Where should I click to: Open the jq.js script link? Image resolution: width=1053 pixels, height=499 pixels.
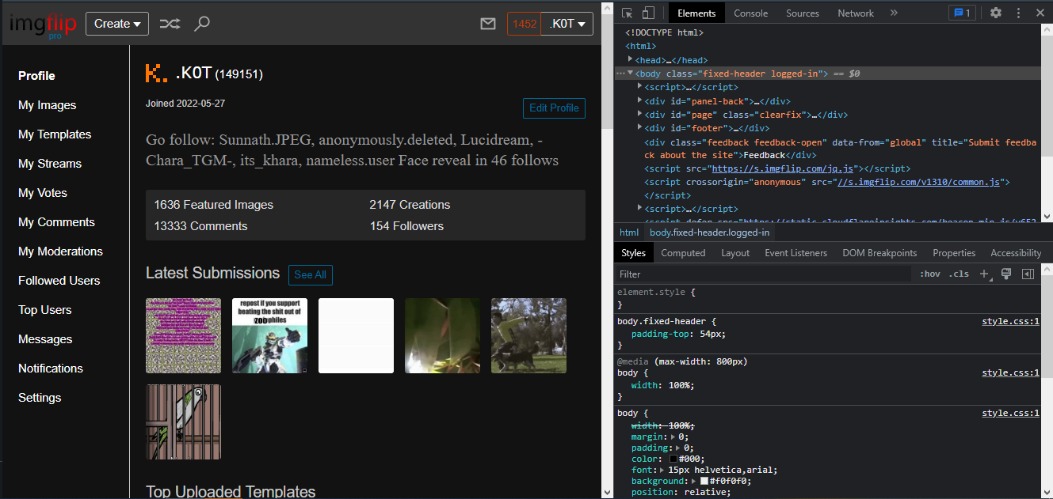point(784,169)
